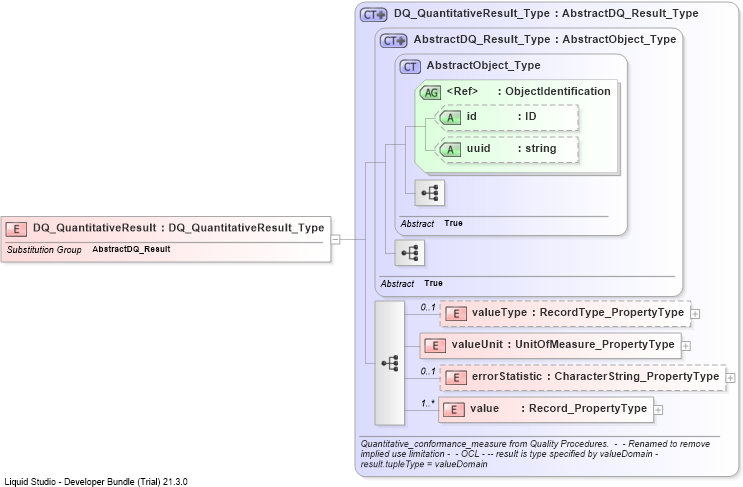Select AbstractDQ_Result_Type : AbstractObject_Type title
The width and height of the screenshot is (743, 487).
click(545, 39)
